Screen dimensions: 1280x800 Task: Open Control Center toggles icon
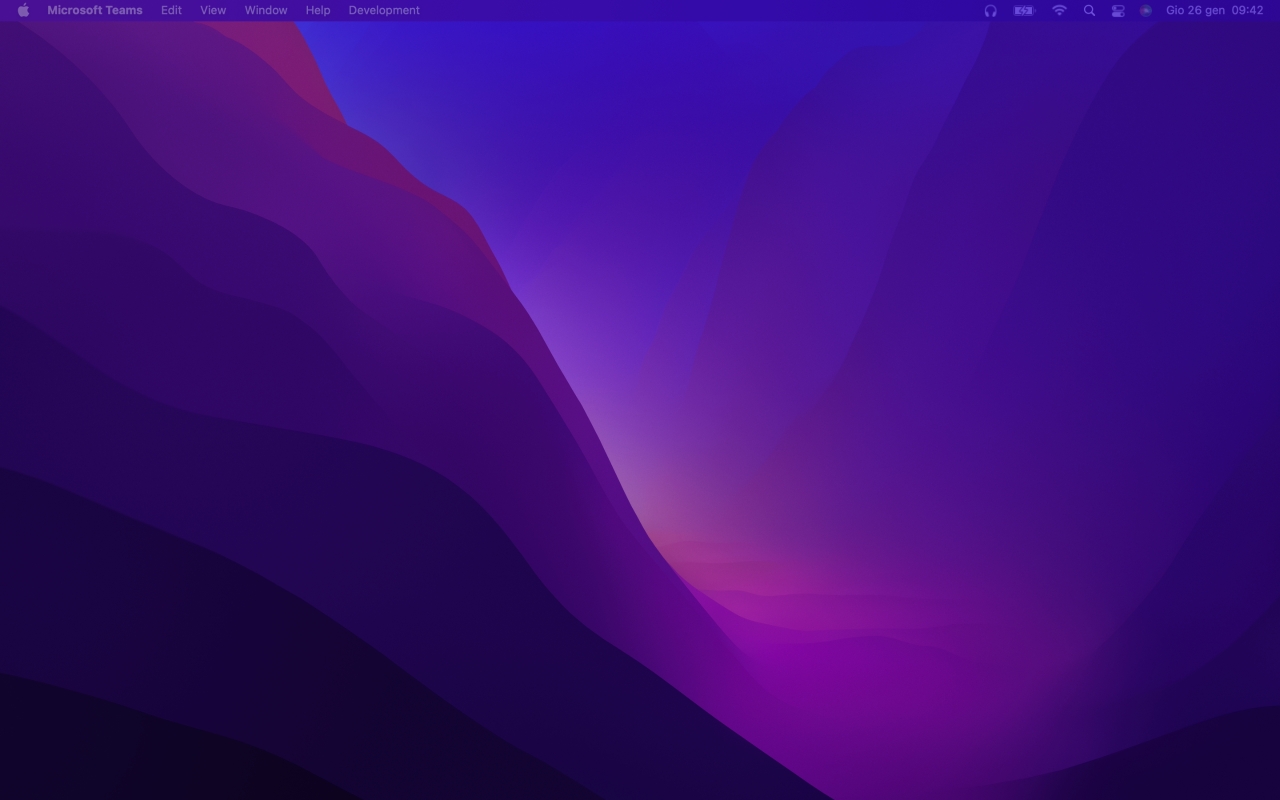[1118, 10]
